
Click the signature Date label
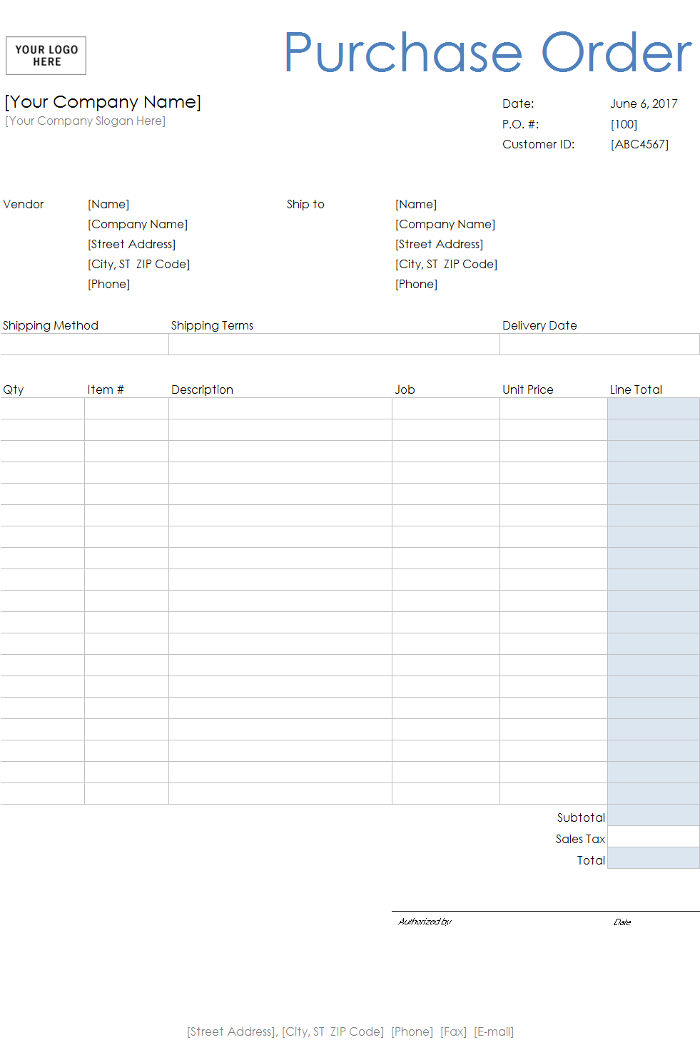[x=622, y=922]
